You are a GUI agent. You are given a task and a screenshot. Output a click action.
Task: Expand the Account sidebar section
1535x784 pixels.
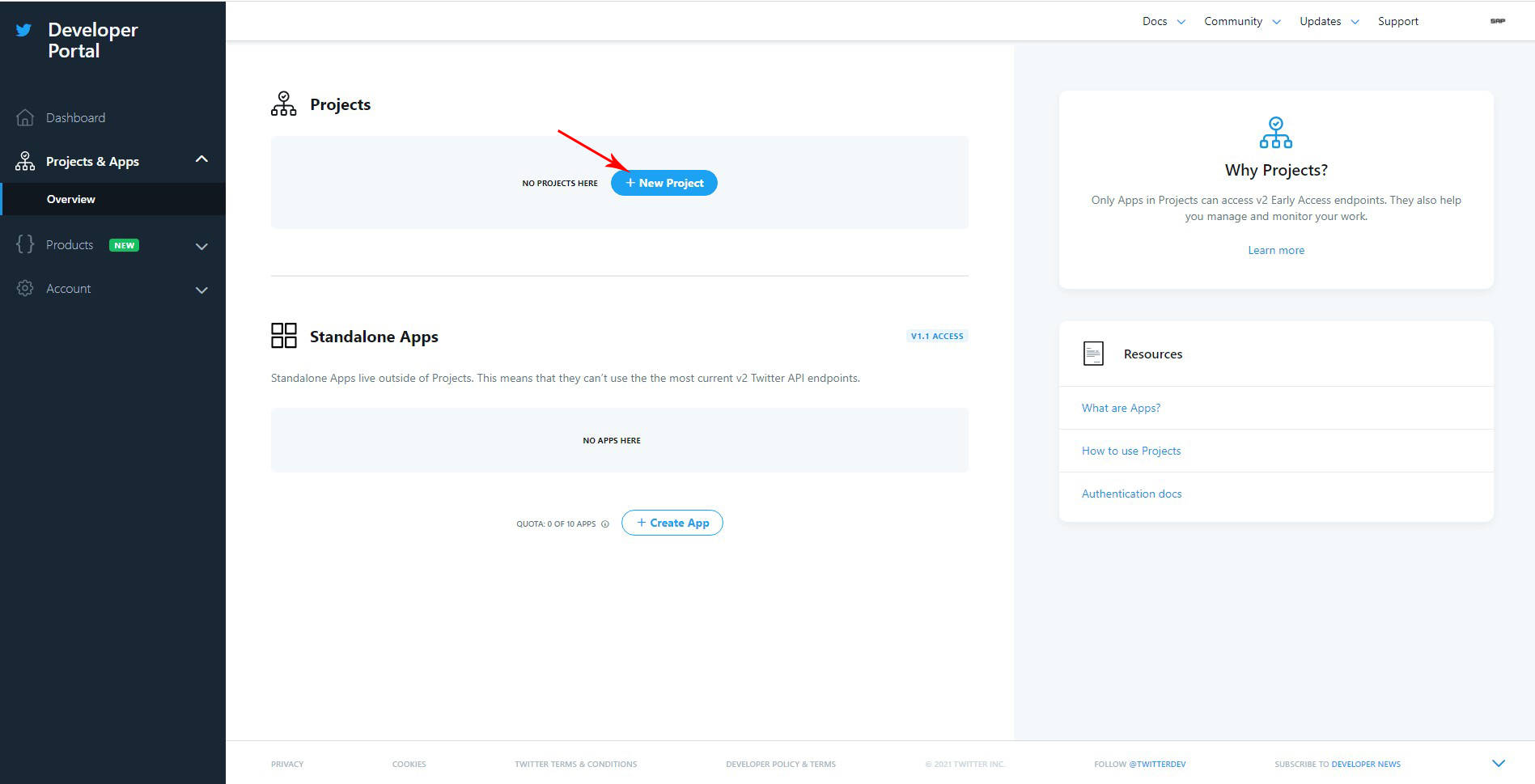[202, 290]
